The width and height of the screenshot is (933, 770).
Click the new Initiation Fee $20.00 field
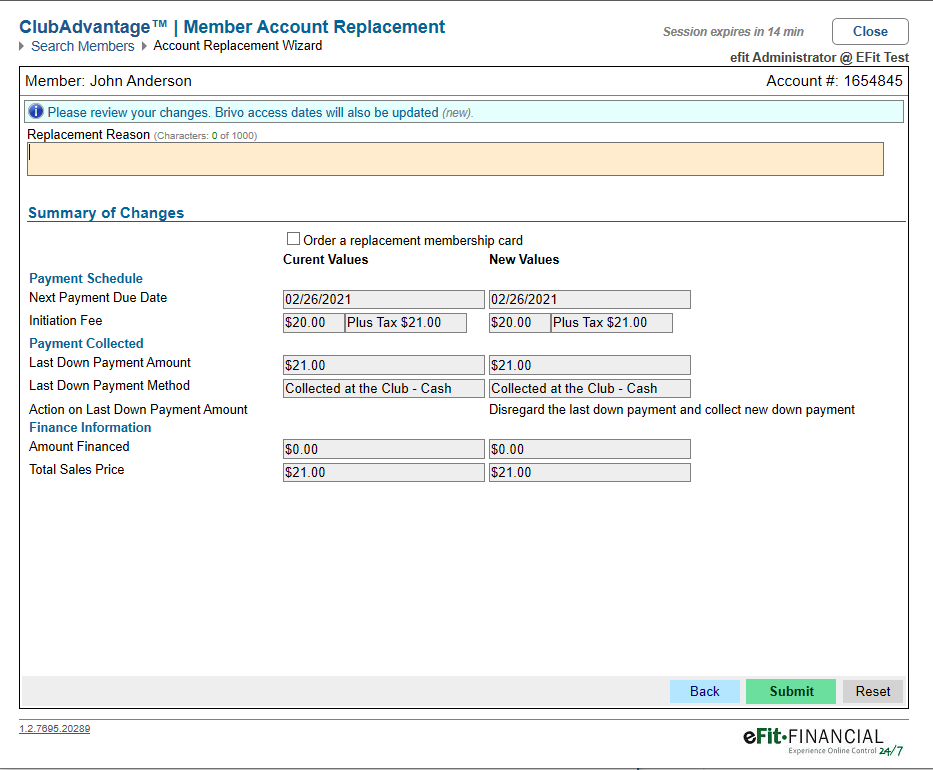pyautogui.click(x=519, y=323)
